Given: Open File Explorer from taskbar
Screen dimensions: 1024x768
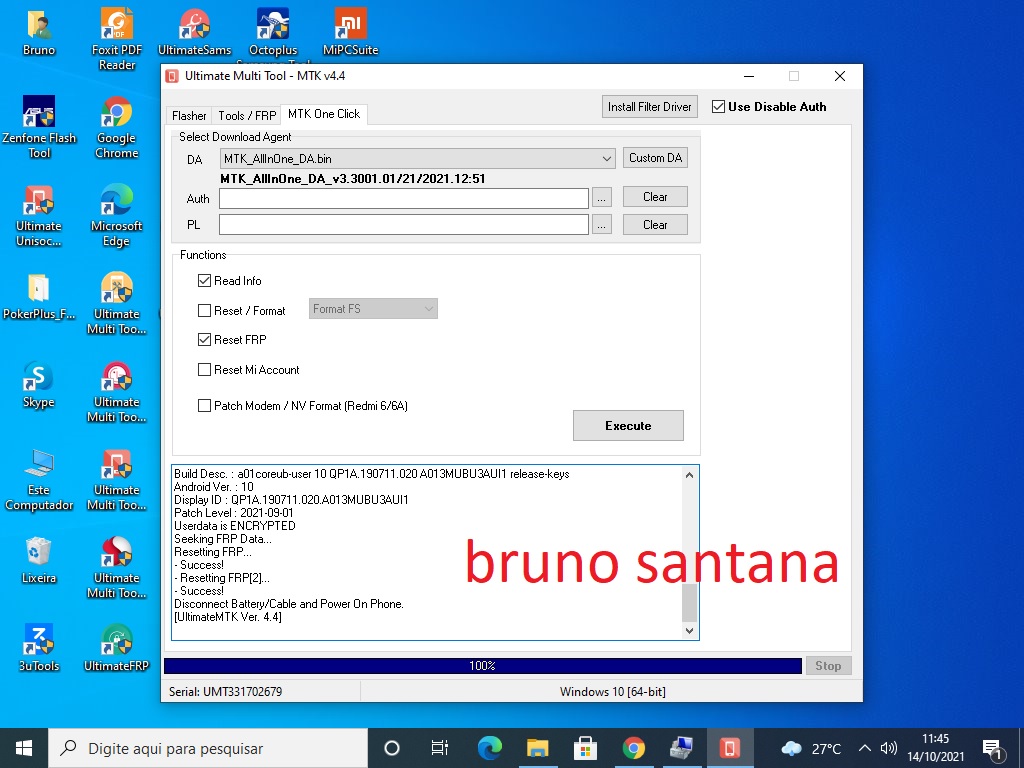Looking at the screenshot, I should tap(537, 748).
